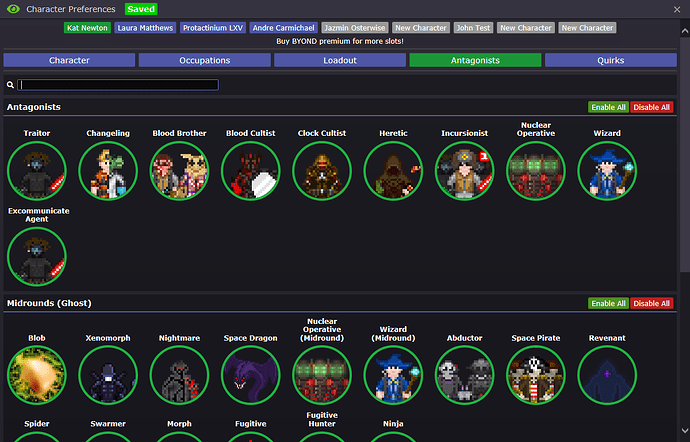Toggle the Wizard (Midround) icon

point(393,375)
